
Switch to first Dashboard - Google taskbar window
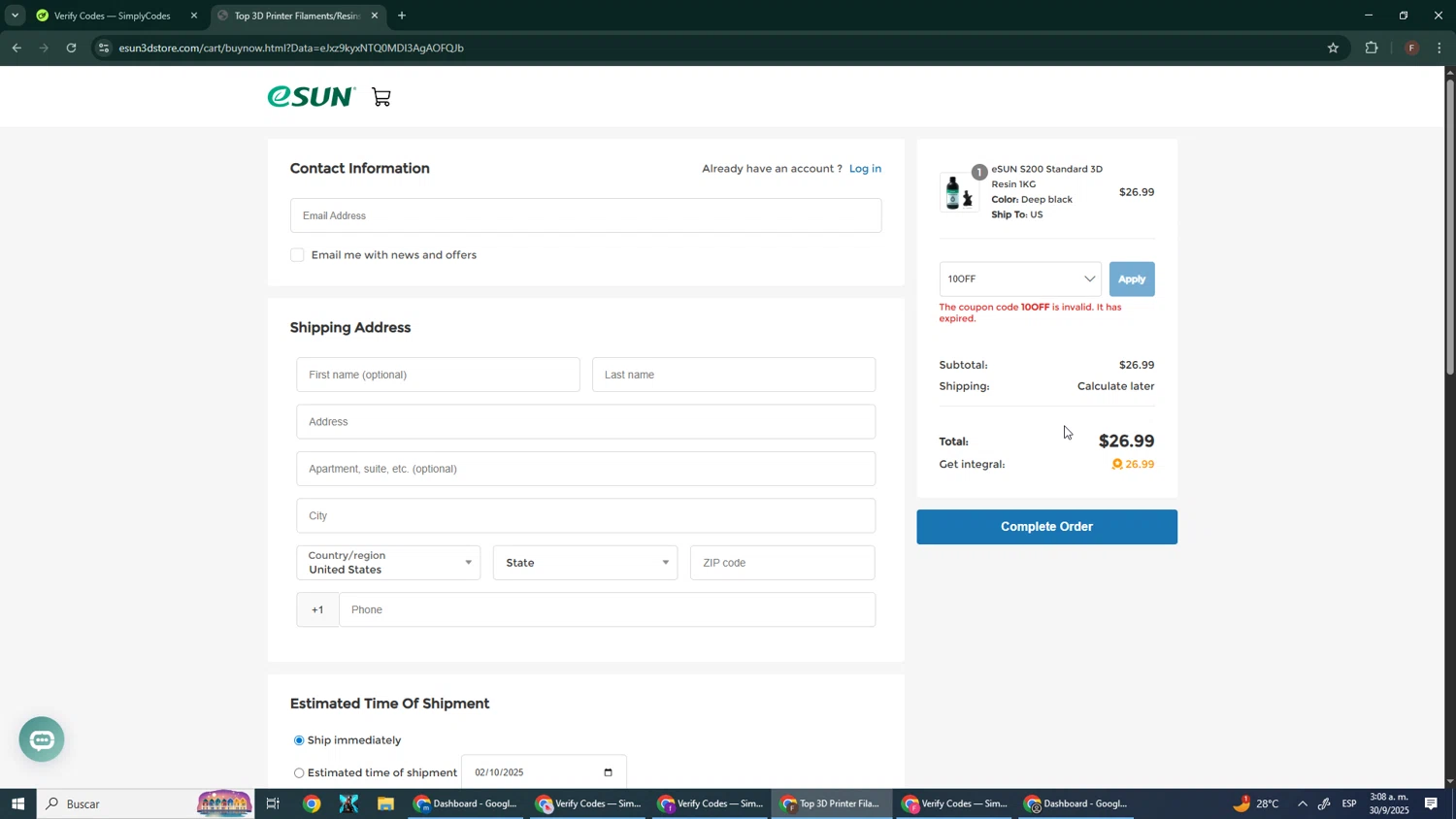tap(467, 803)
